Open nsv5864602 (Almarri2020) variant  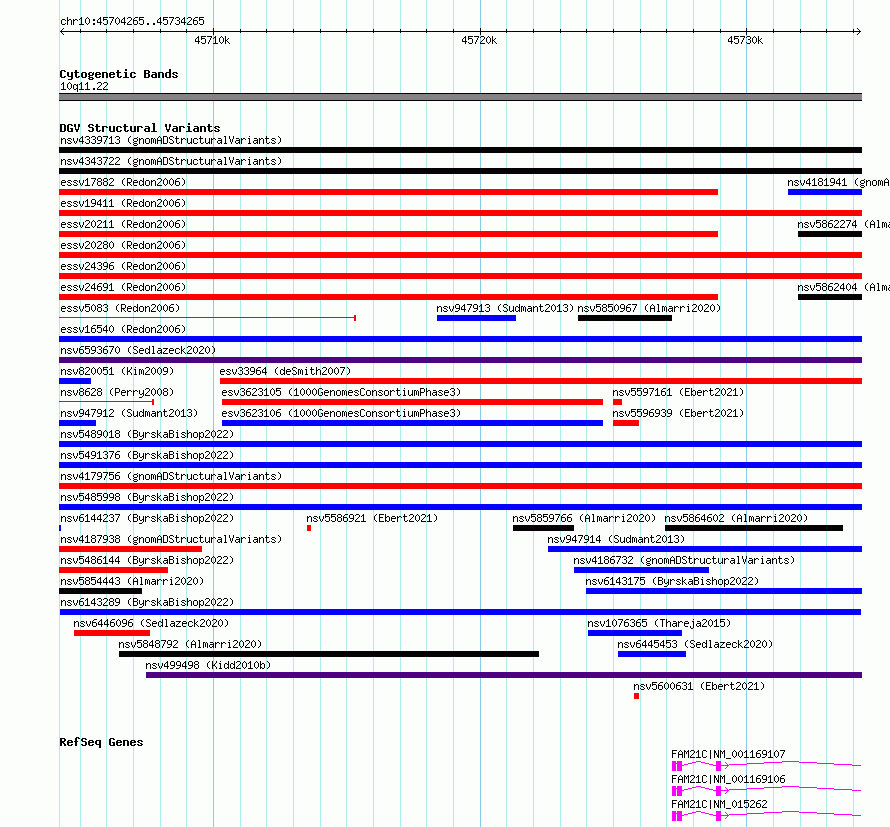[x=736, y=518]
